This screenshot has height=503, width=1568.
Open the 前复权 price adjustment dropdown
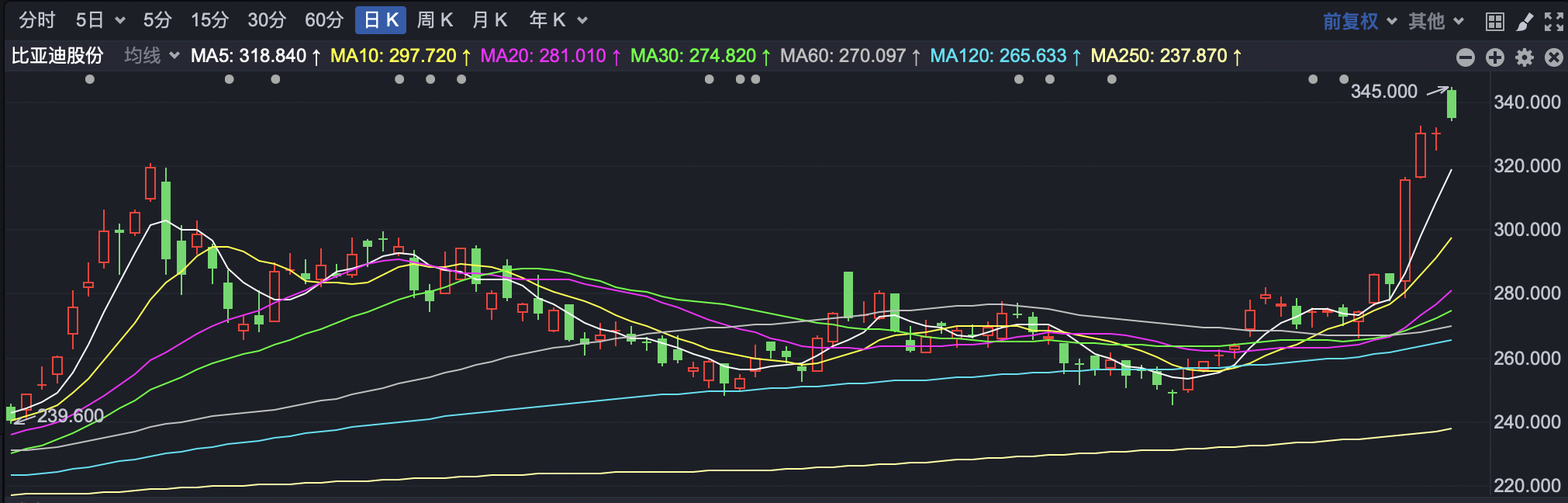click(1359, 21)
